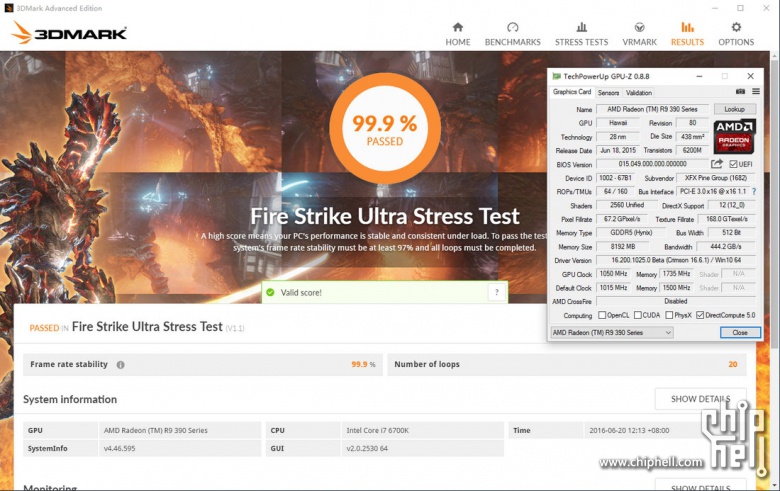The image size is (780, 491).
Task: Click the frame rate stability info icon
Action: point(121,365)
